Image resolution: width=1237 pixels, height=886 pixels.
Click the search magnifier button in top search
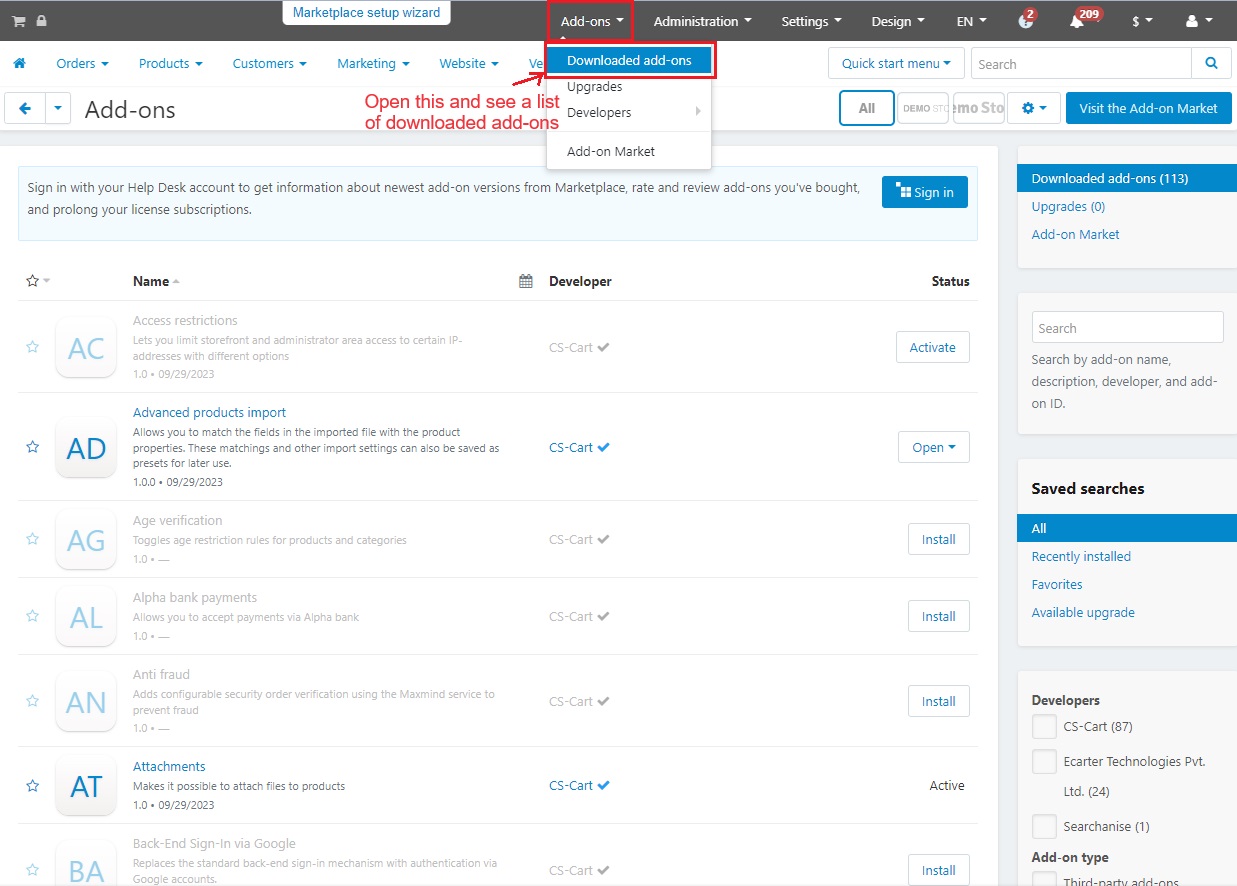pyautogui.click(x=1211, y=63)
